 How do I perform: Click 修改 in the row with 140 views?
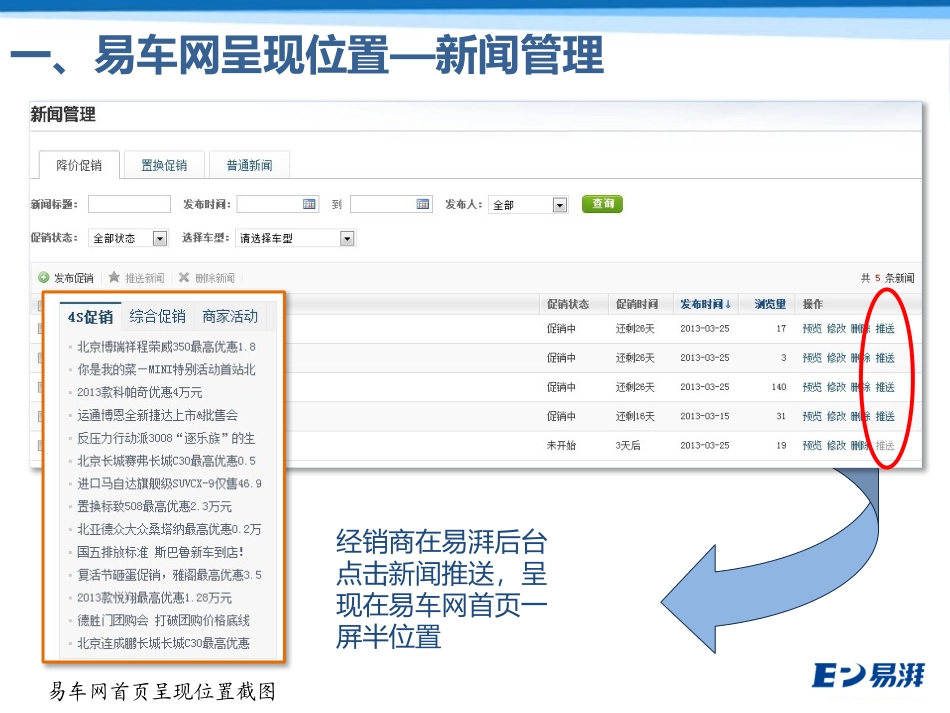tap(836, 386)
